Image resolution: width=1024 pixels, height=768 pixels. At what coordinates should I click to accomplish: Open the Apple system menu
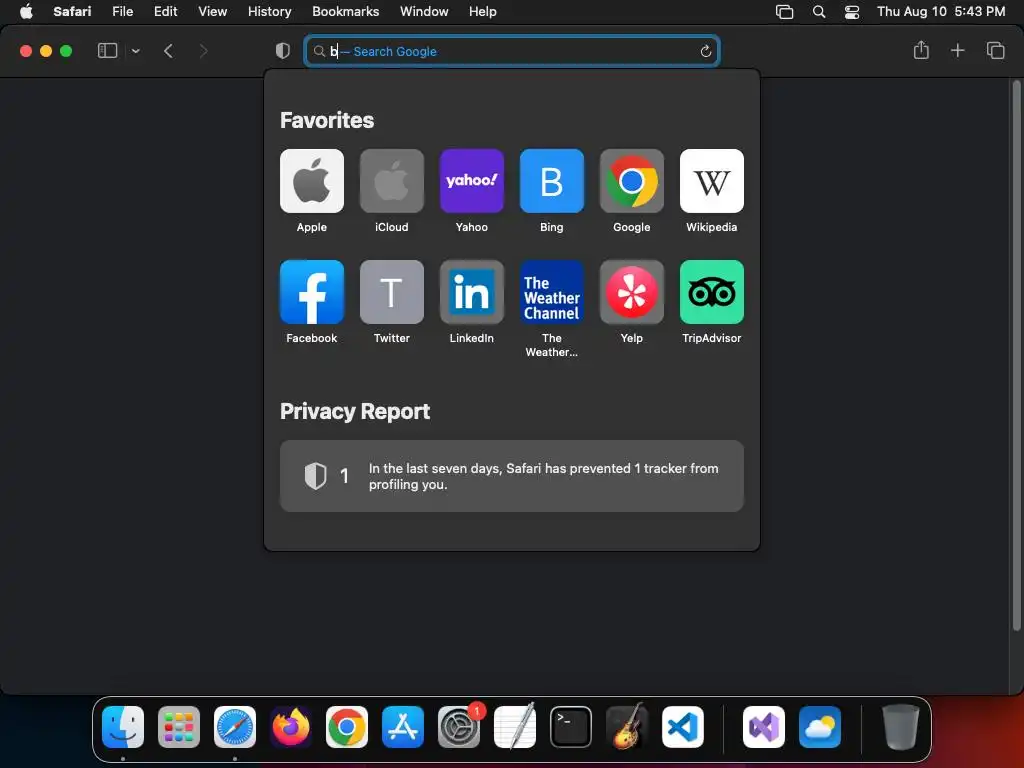pos(26,11)
